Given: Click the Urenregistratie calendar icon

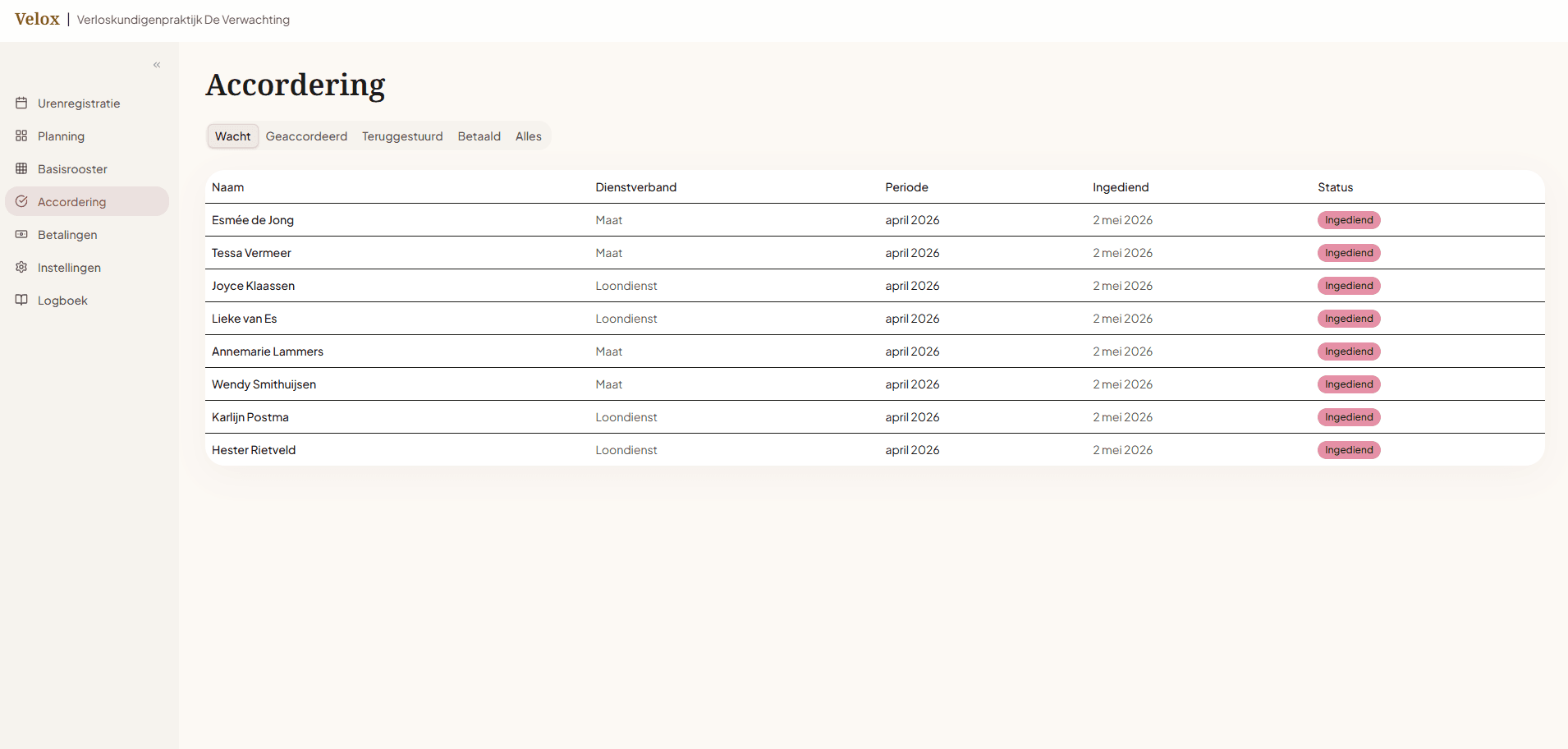Looking at the screenshot, I should pos(21,103).
